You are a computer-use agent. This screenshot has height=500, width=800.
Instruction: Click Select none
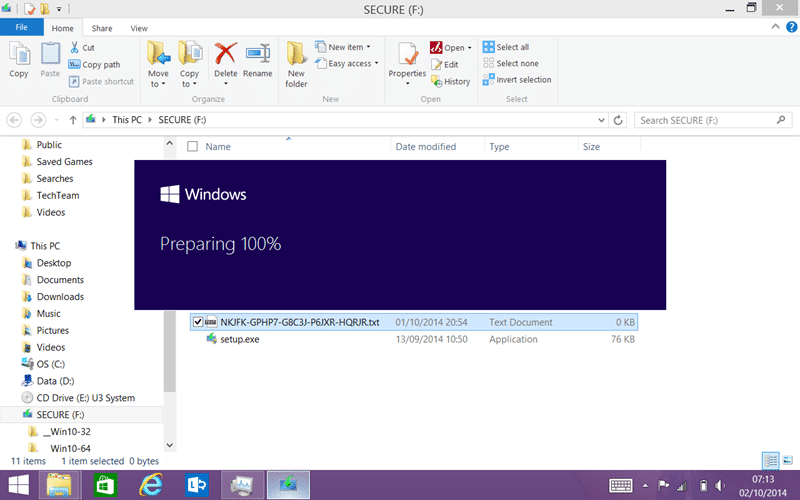[x=511, y=63]
